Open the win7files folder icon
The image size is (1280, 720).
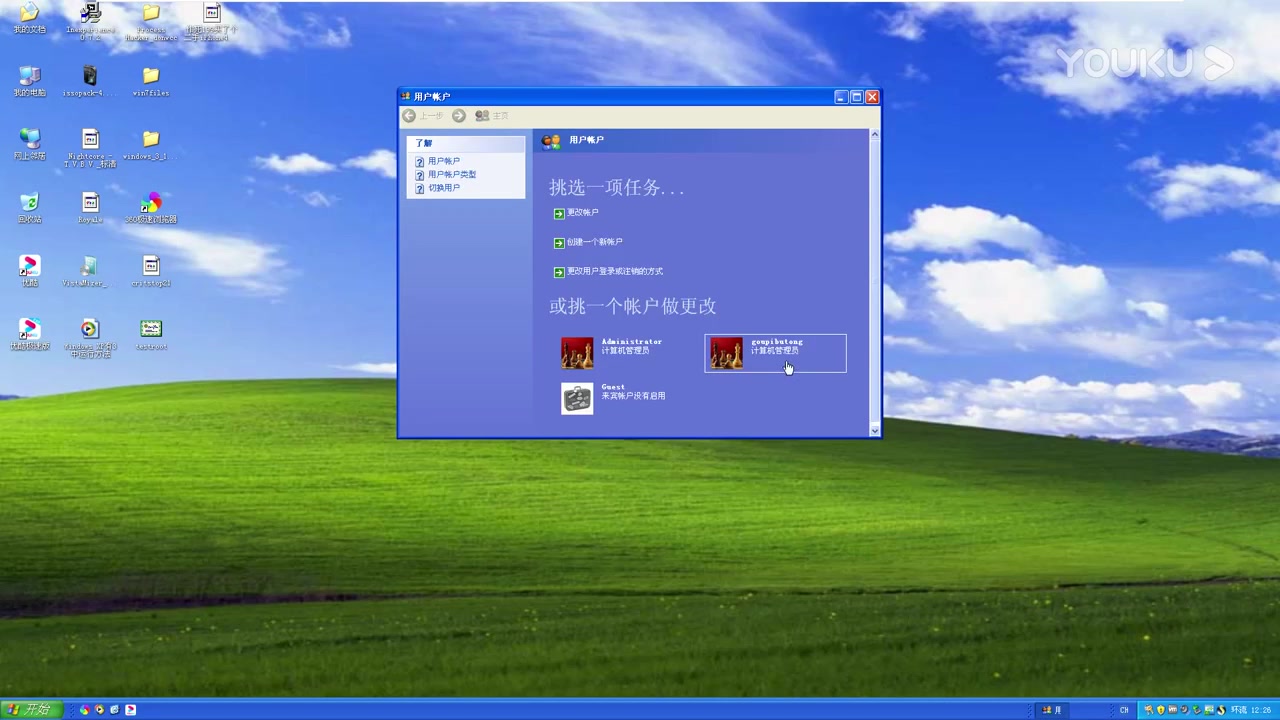coord(151,81)
